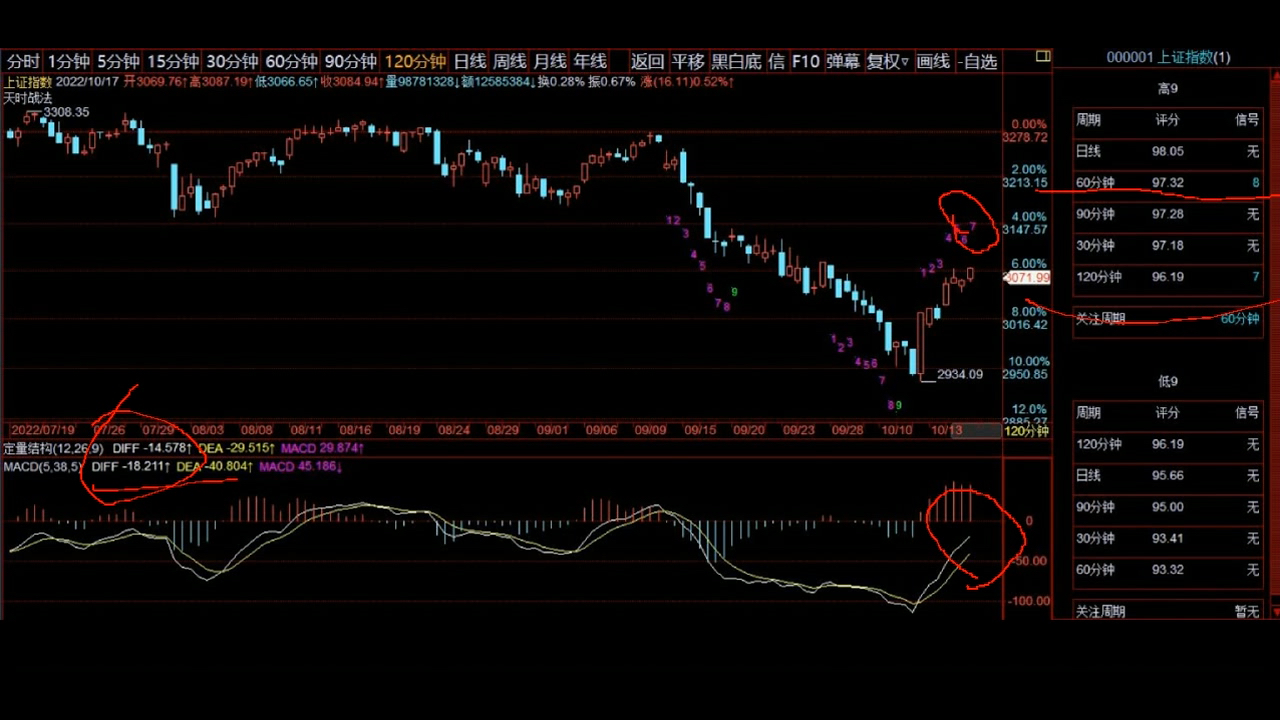Screen dimensions: 1280x720
Task: Click the 000001 上证指数(1) title
Action: [x=1168, y=57]
